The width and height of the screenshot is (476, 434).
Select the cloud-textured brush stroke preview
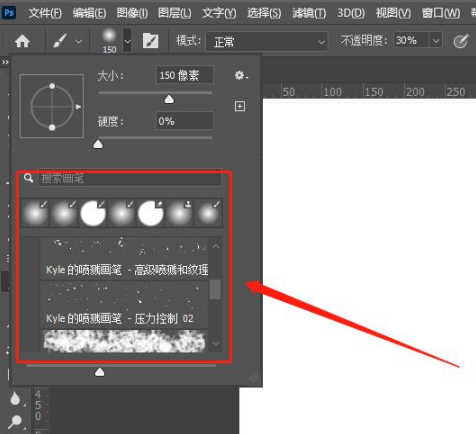(124, 341)
